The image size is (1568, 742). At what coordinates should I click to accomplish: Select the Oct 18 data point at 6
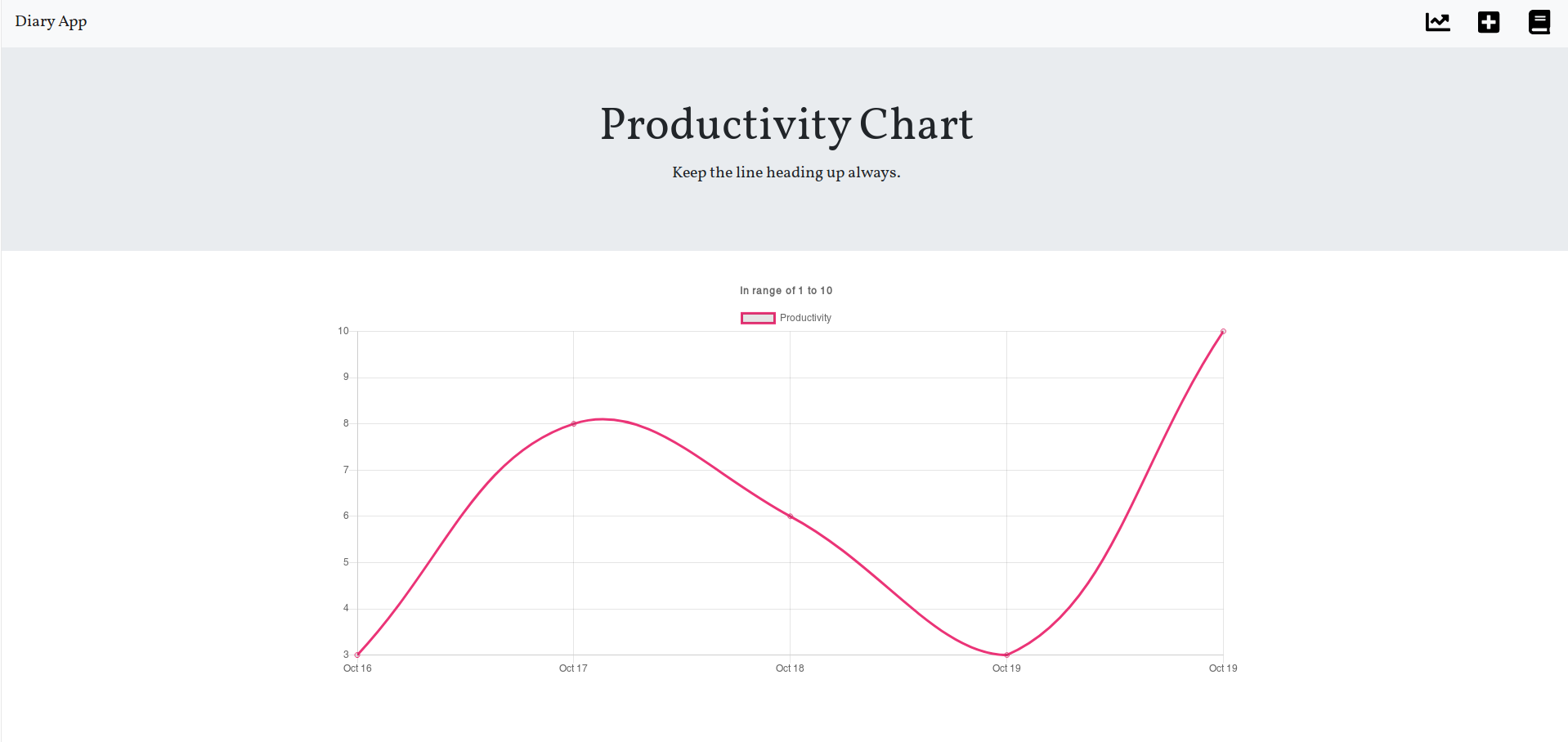click(x=790, y=516)
